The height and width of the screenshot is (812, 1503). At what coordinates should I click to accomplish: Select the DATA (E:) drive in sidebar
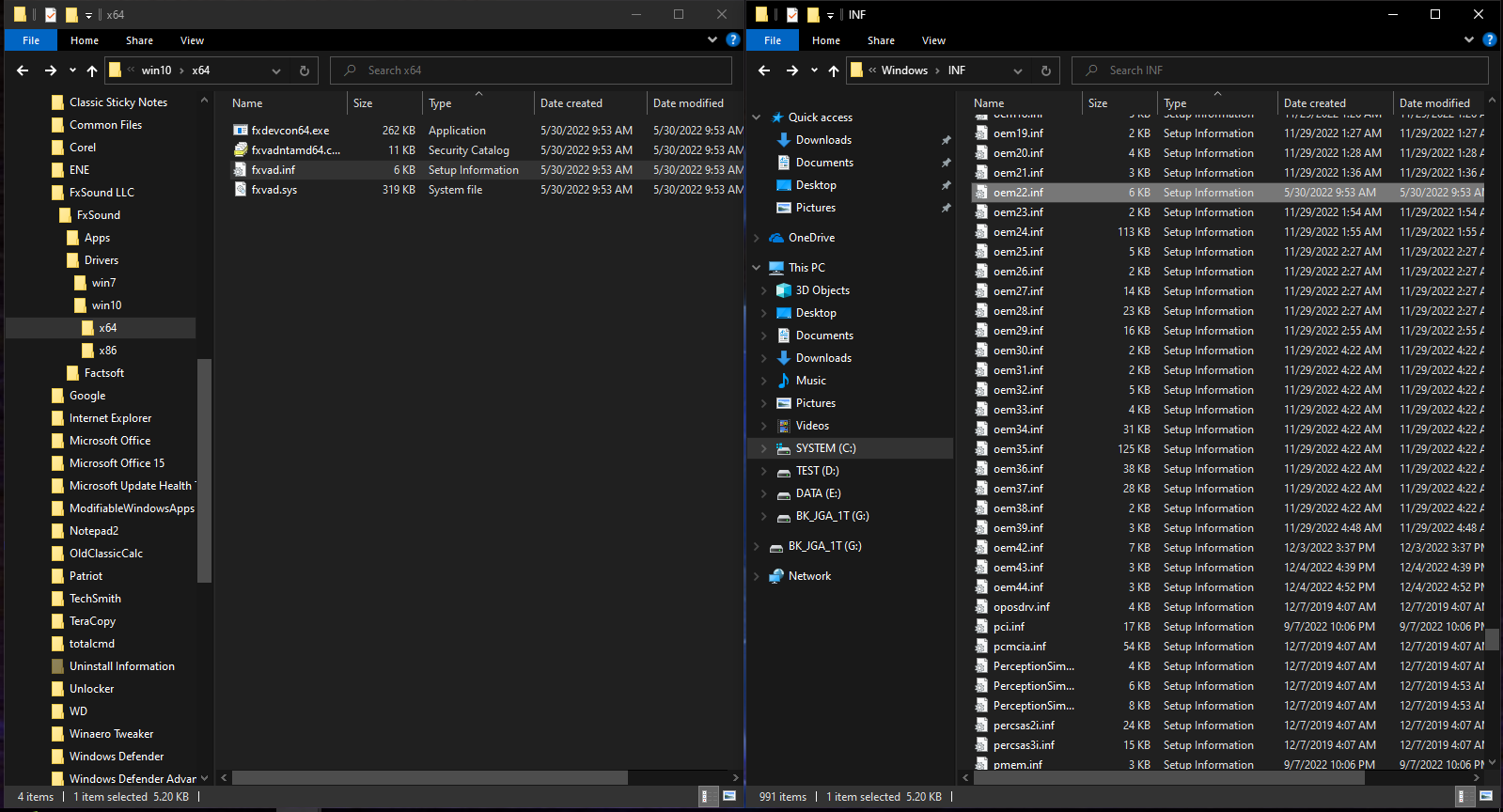(818, 493)
